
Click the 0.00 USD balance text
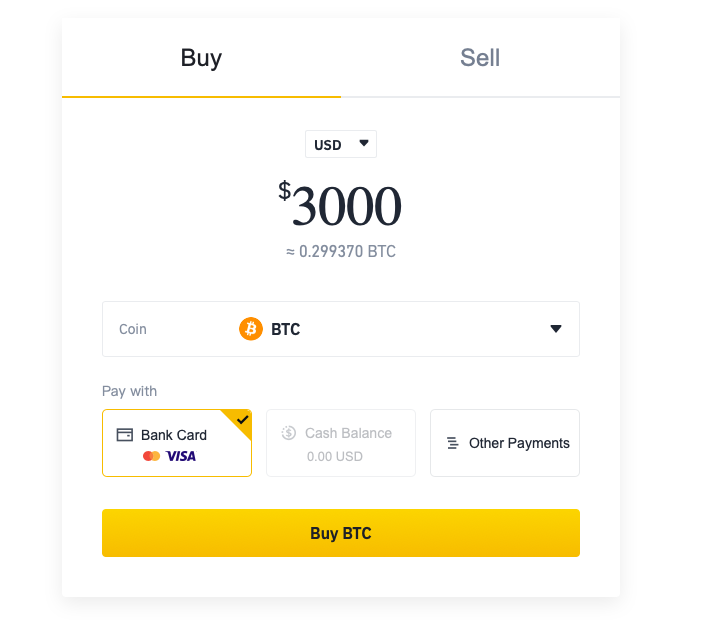pos(335,456)
